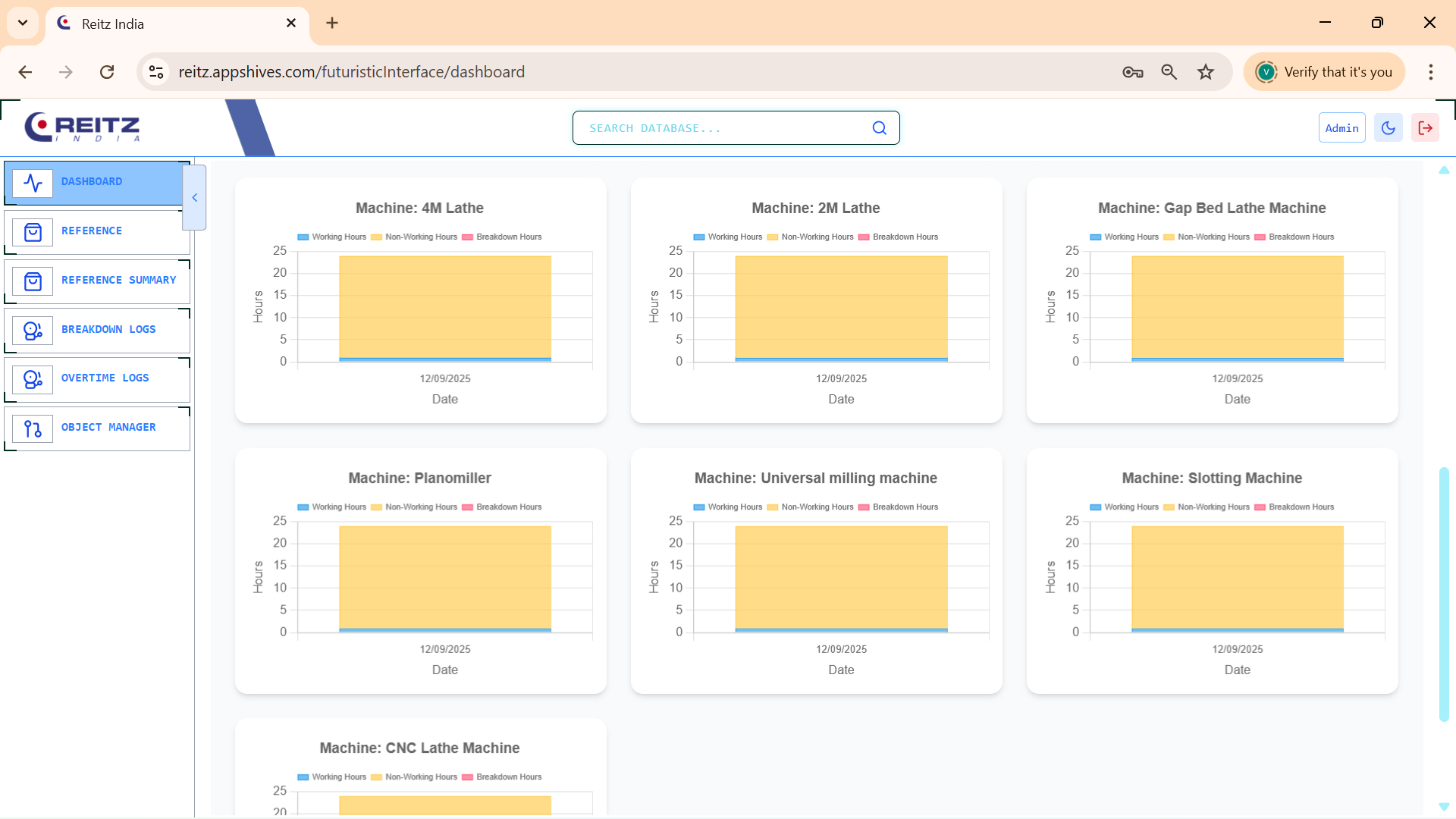Click the Reitz India logo

[x=83, y=127]
